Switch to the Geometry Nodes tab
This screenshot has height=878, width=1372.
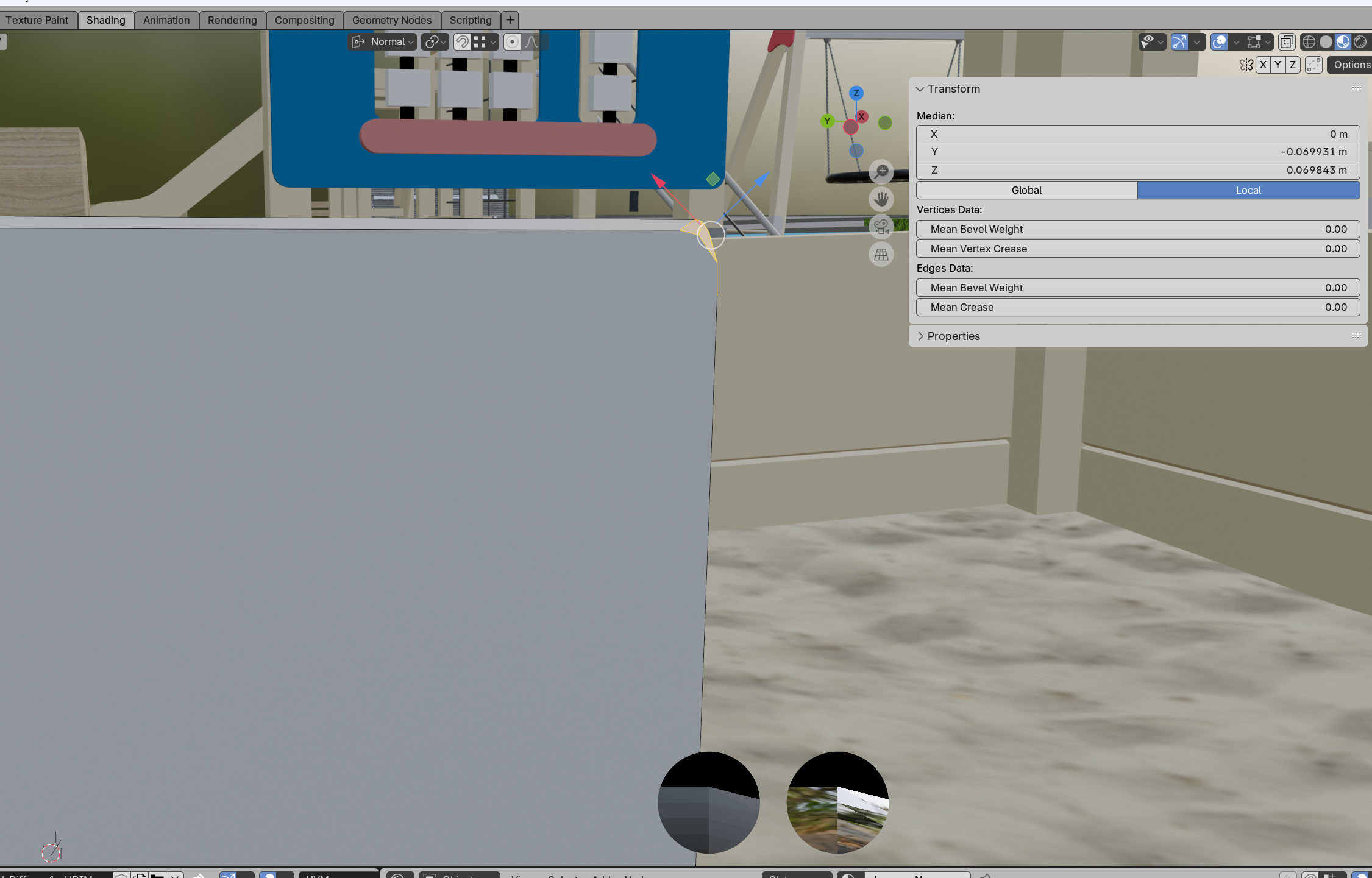[391, 20]
